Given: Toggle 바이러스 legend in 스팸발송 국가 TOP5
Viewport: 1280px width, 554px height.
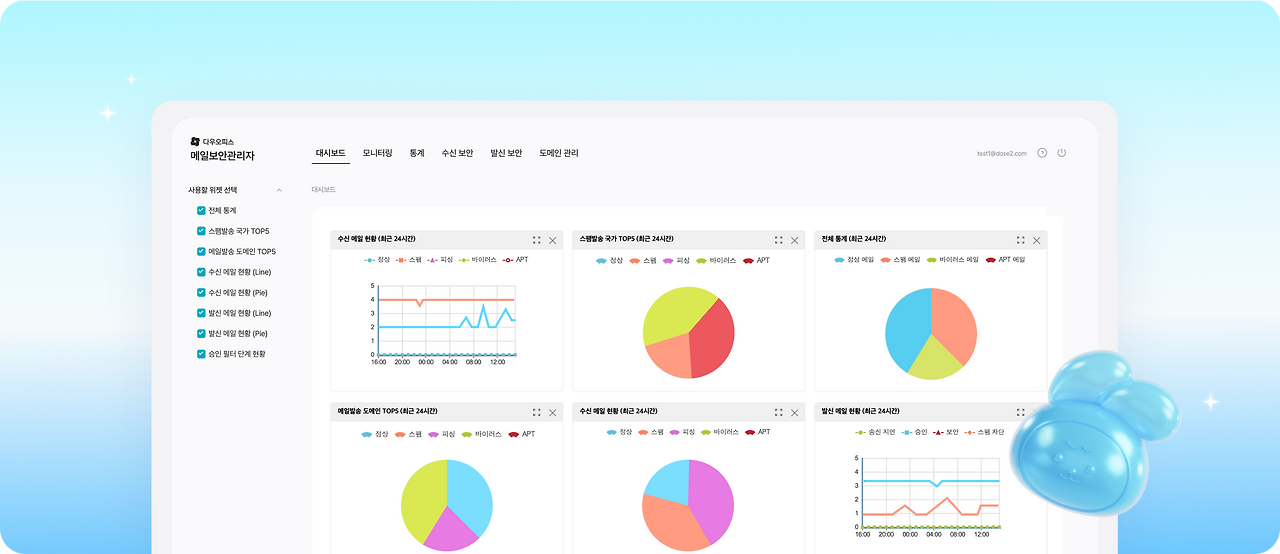Looking at the screenshot, I should click(716, 260).
